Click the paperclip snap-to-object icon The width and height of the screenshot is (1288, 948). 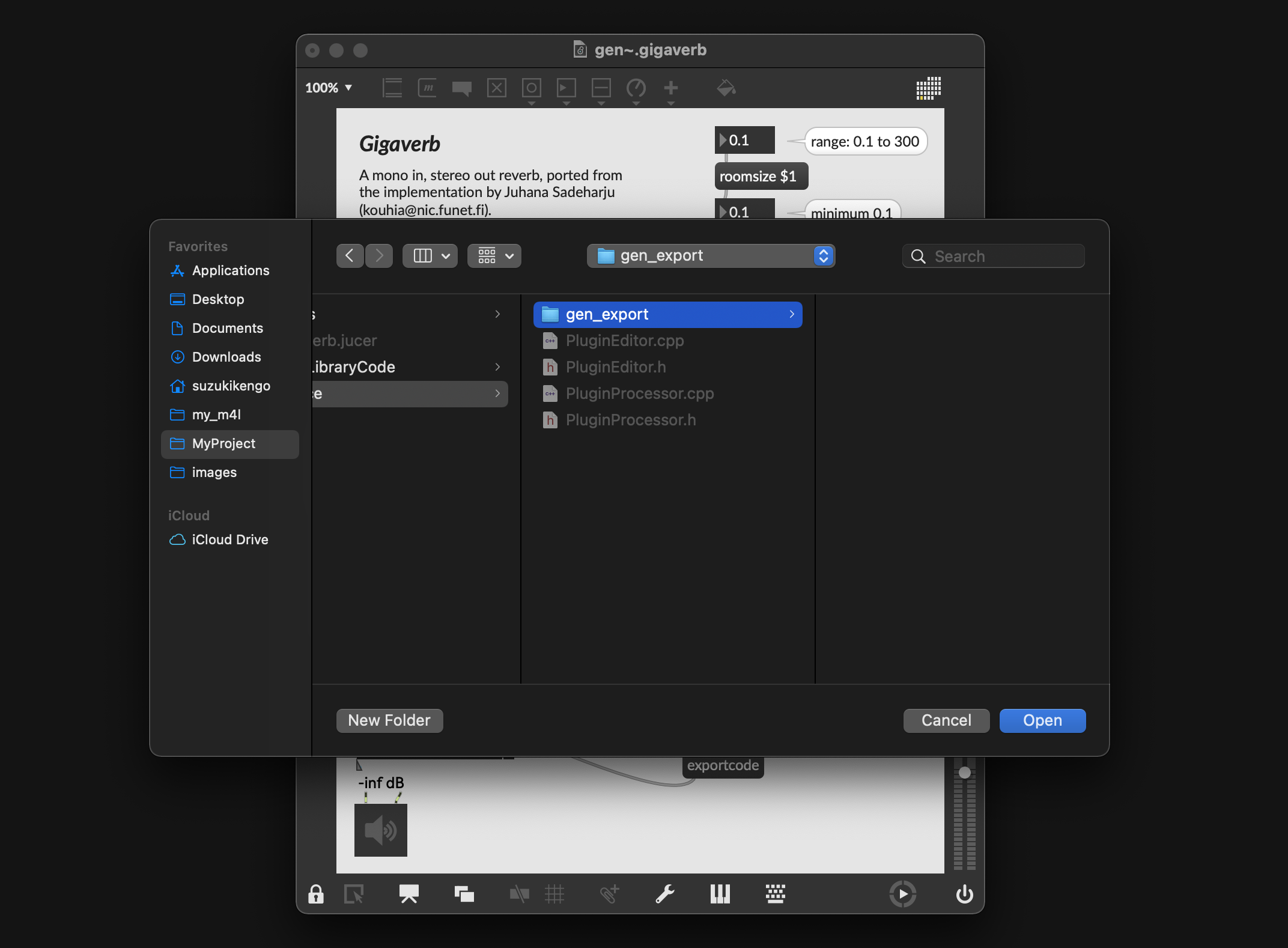point(609,894)
